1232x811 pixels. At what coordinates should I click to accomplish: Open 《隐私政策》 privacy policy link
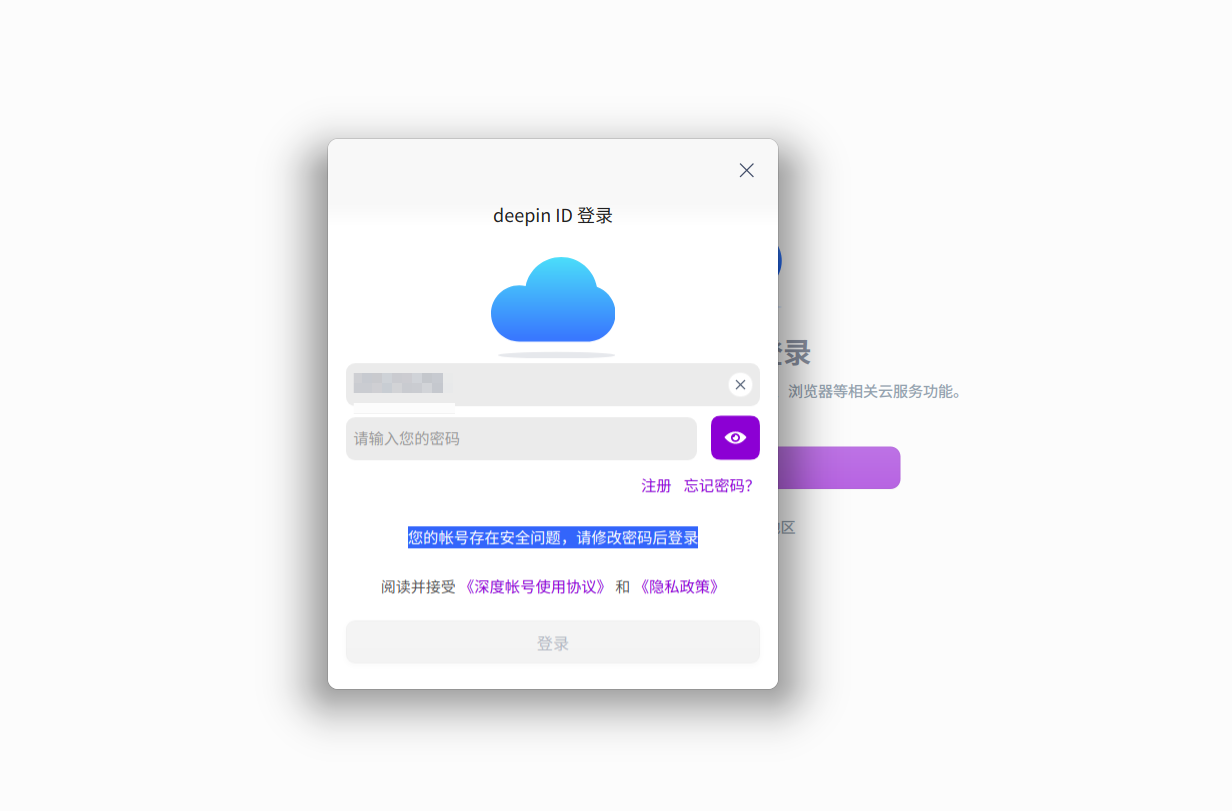click(679, 587)
